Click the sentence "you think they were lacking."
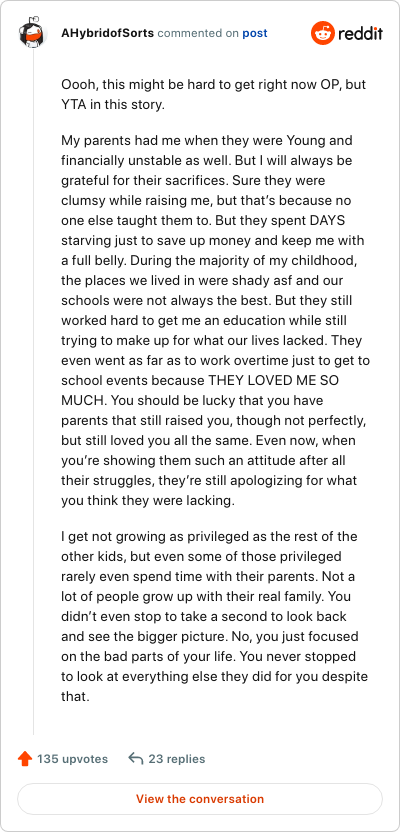Screen dimensions: 400x832 coord(147,501)
